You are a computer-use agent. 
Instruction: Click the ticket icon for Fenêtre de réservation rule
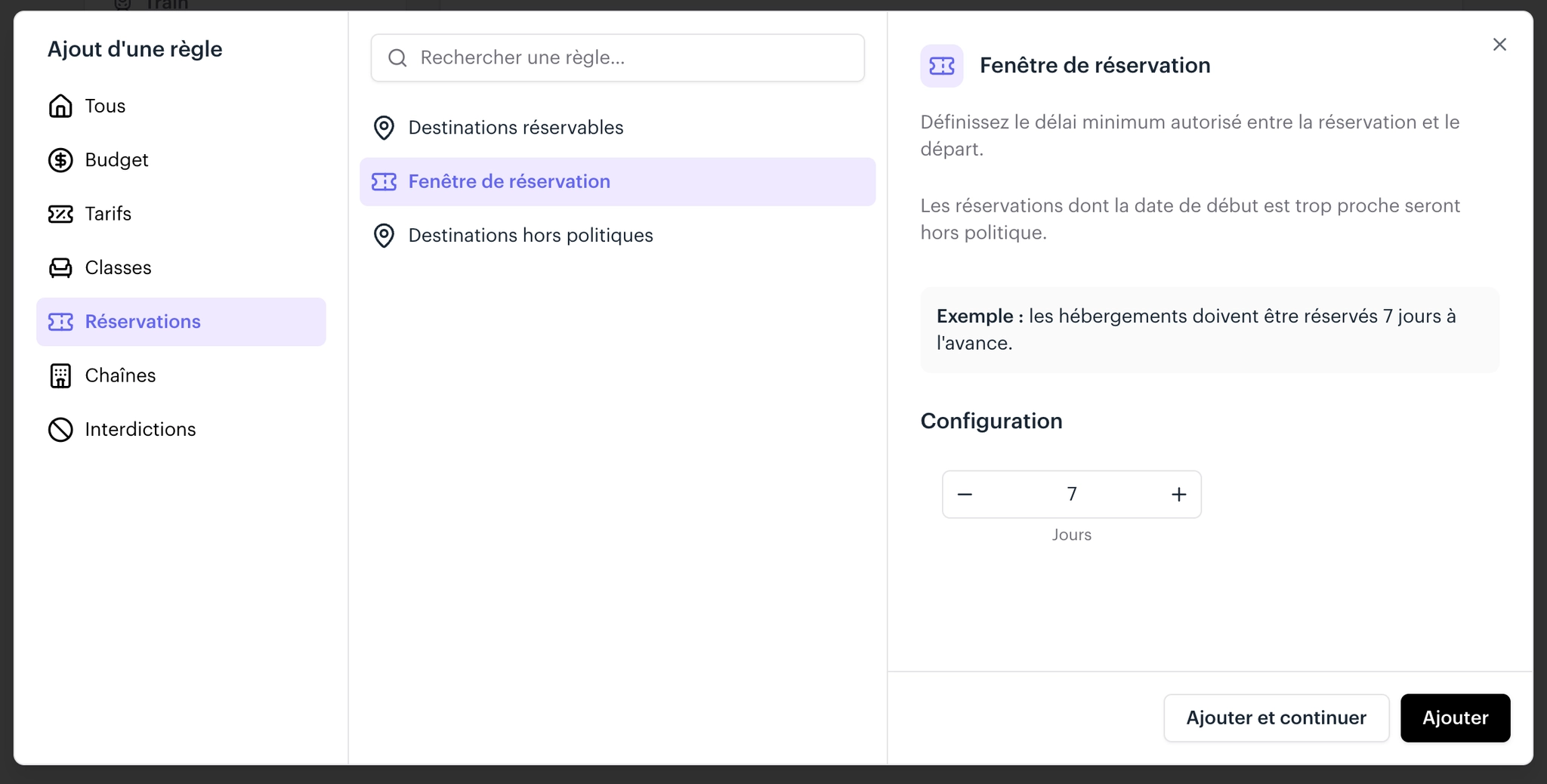coord(384,182)
